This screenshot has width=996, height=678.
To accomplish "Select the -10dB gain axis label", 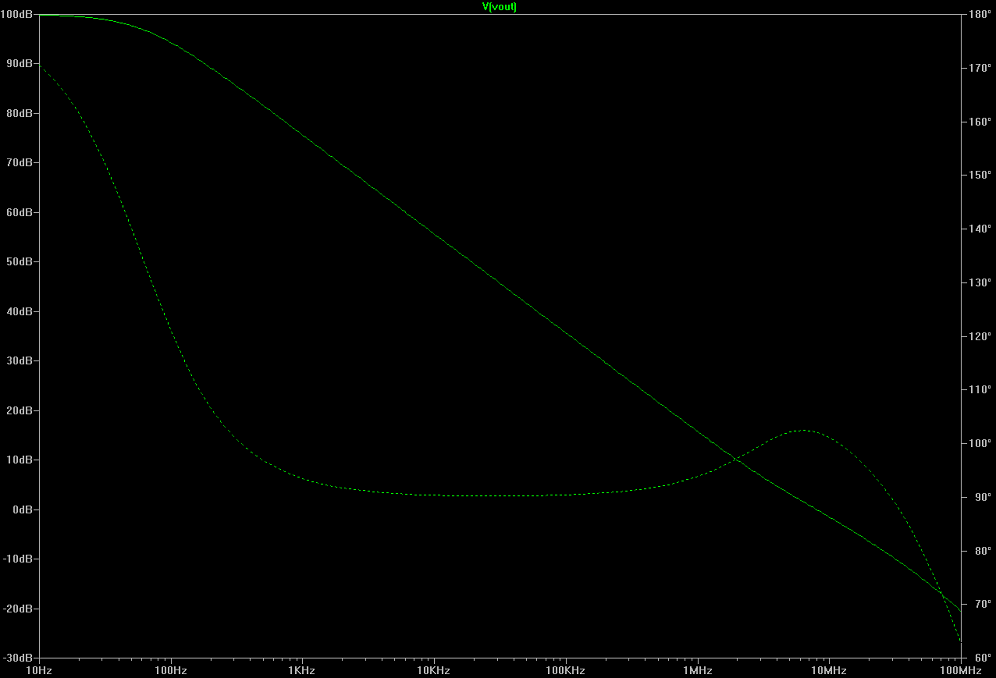I will [17, 559].
